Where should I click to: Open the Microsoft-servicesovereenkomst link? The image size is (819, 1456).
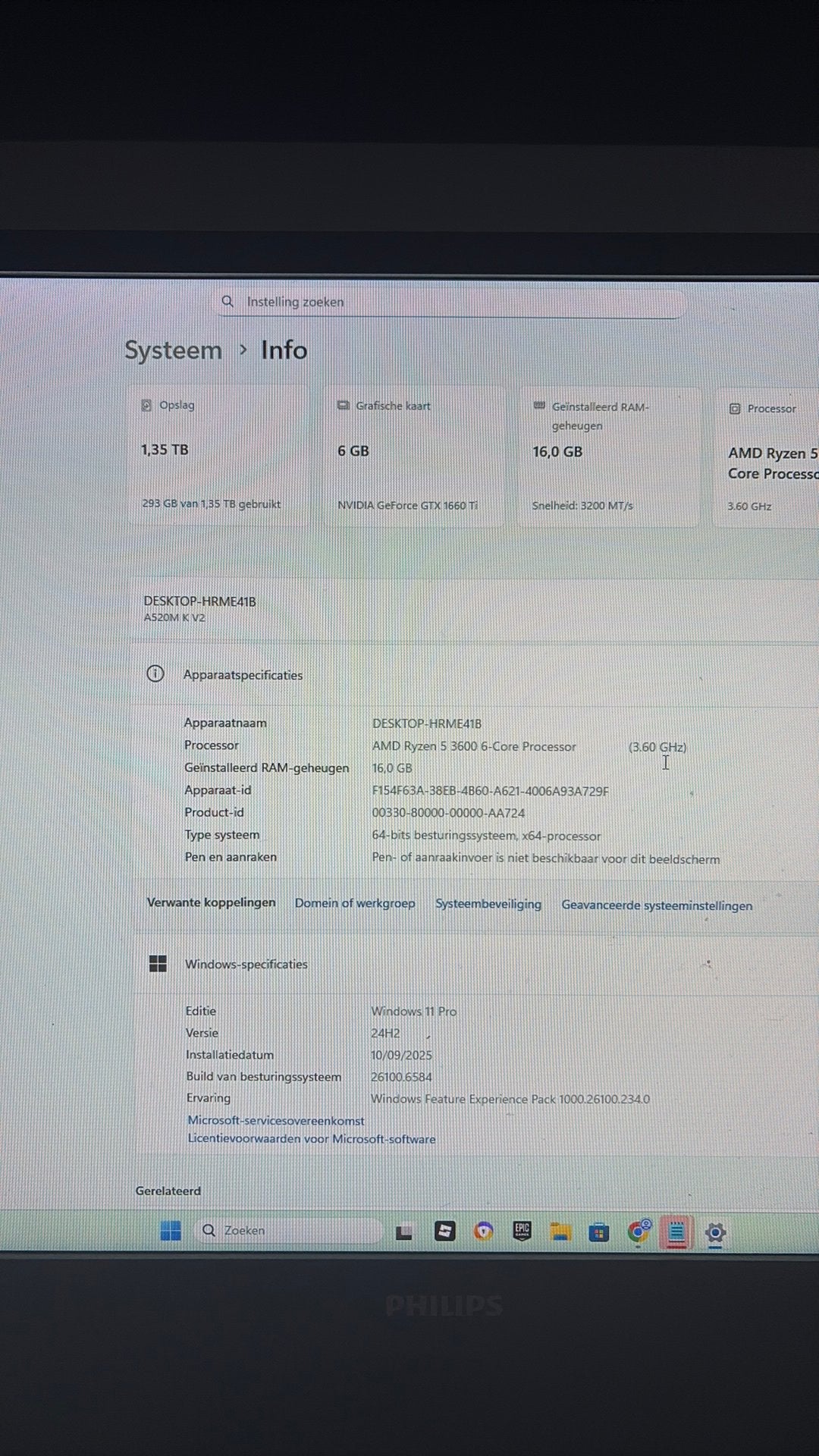pos(276,1121)
